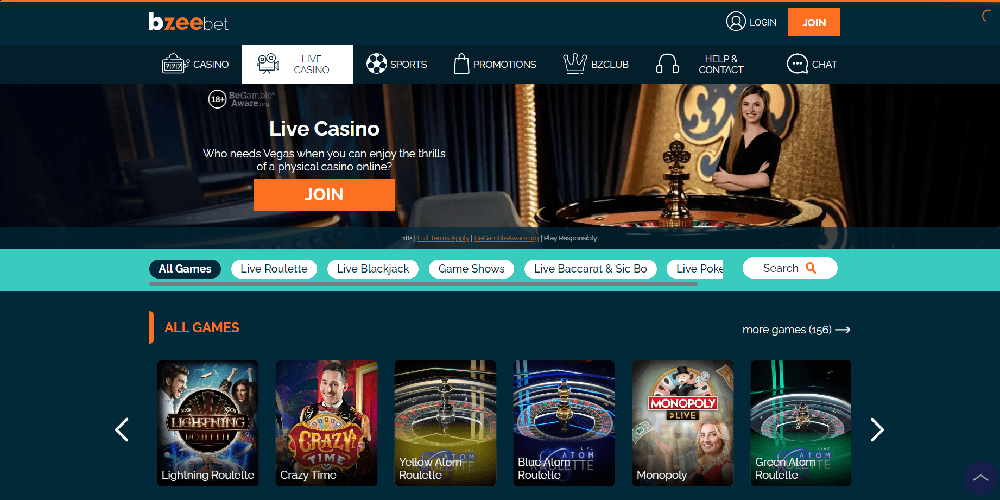Click the search magnifier icon

(811, 268)
